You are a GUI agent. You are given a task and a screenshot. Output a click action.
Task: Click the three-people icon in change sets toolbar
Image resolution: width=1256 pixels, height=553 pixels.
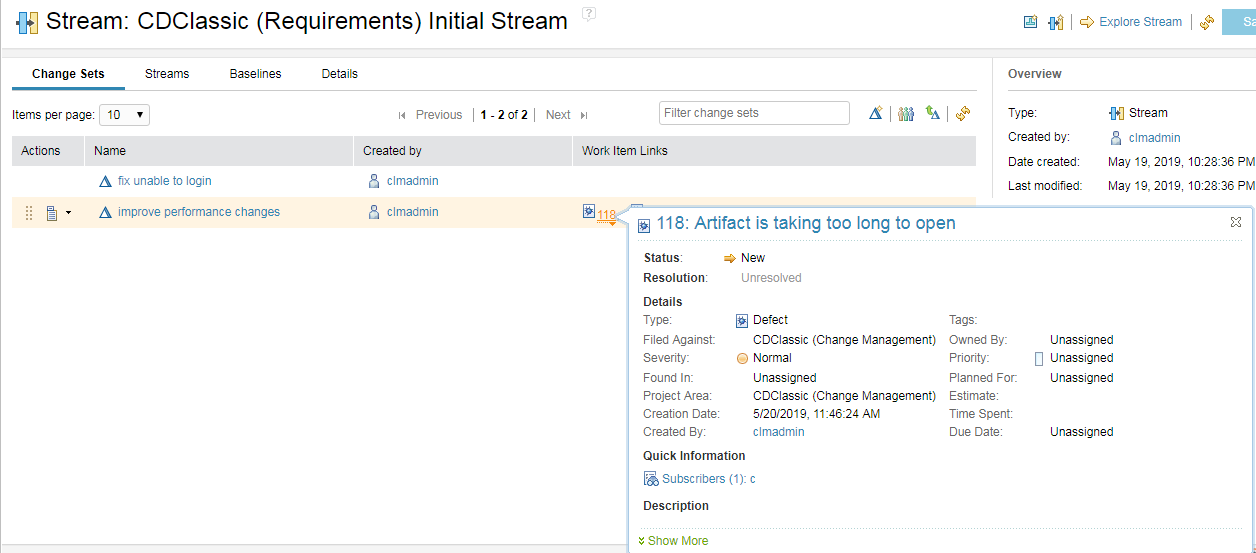click(x=906, y=114)
